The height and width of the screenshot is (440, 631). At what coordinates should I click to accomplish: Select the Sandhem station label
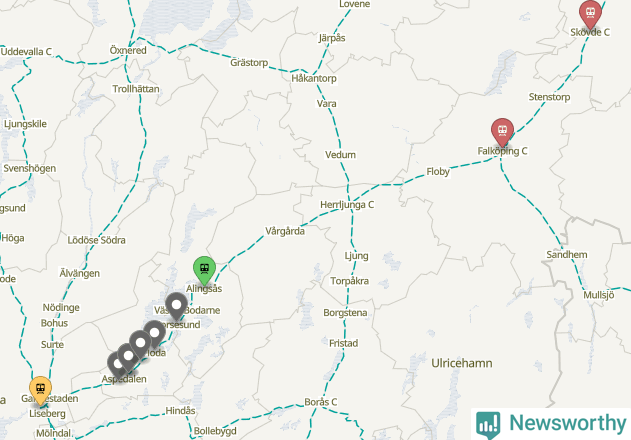pos(567,254)
